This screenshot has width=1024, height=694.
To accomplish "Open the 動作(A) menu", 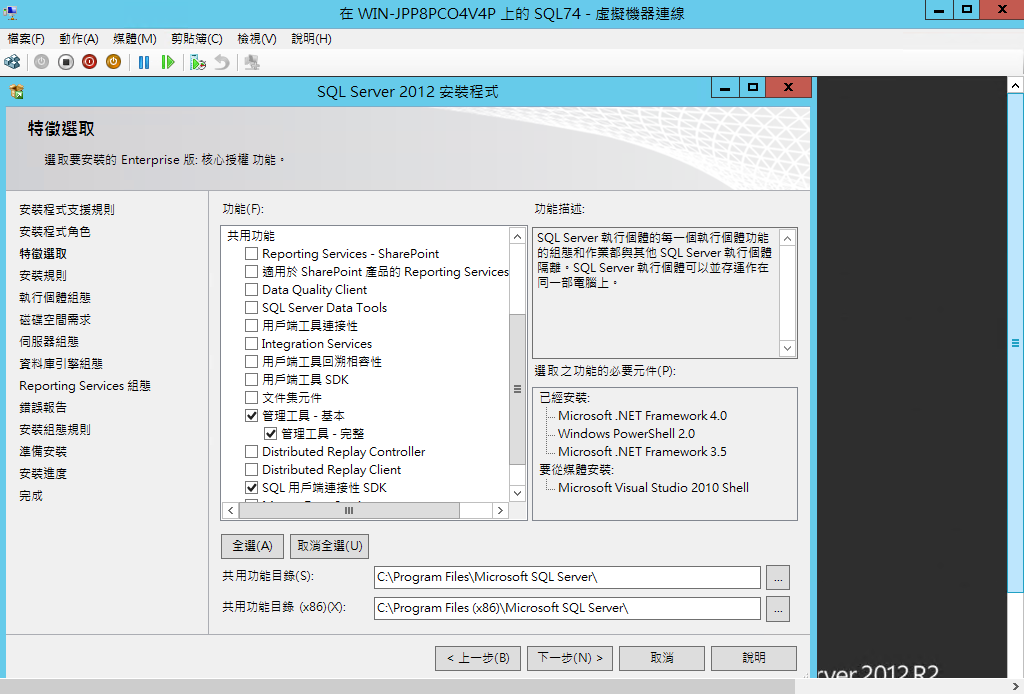I will tap(79, 39).
